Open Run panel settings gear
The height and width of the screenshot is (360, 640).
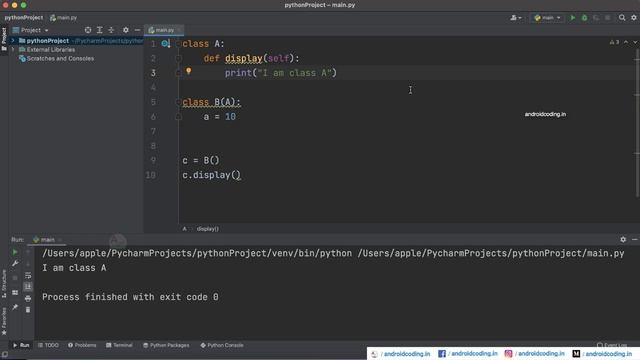(623, 240)
